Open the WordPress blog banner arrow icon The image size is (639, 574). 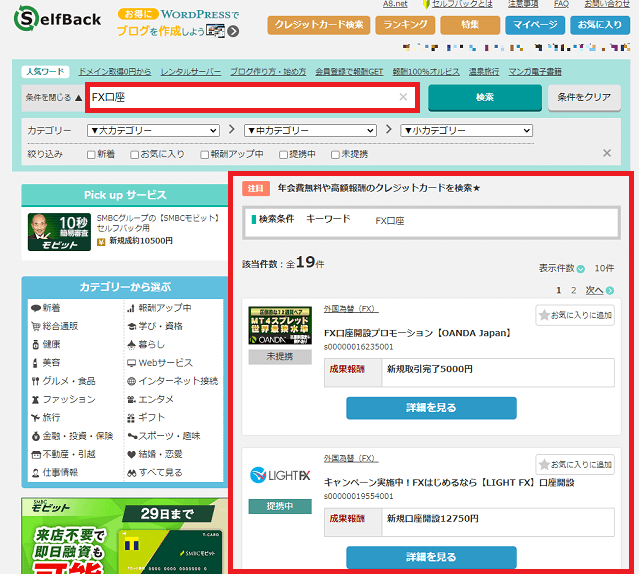[233, 31]
